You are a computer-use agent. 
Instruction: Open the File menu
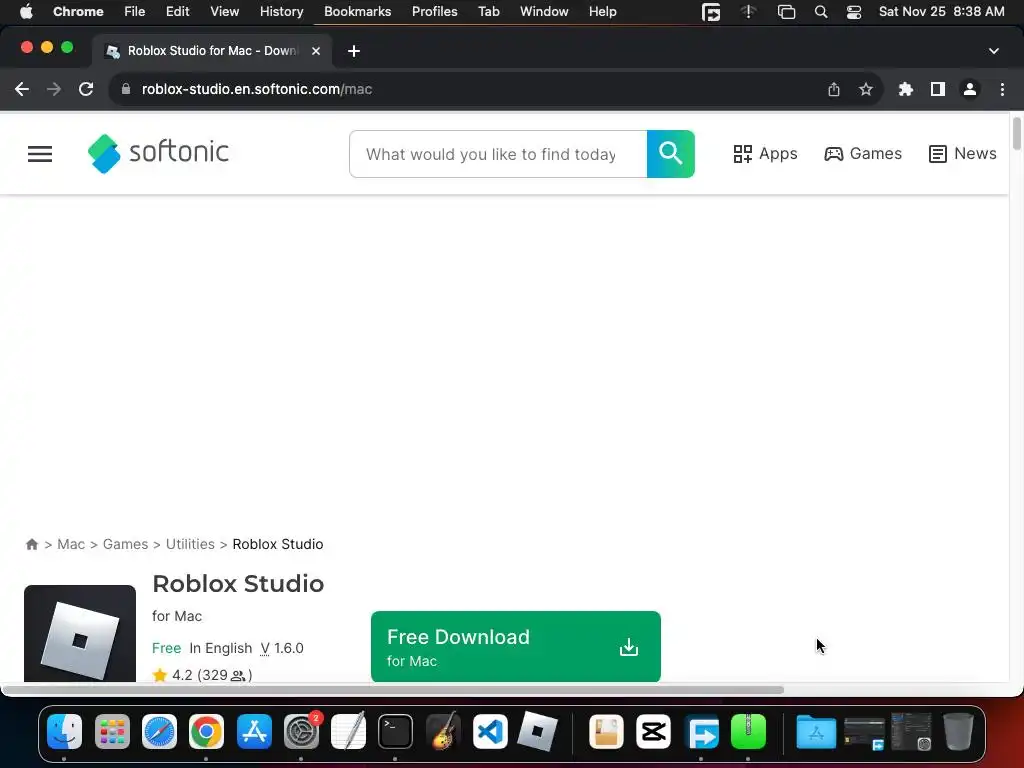[135, 12]
